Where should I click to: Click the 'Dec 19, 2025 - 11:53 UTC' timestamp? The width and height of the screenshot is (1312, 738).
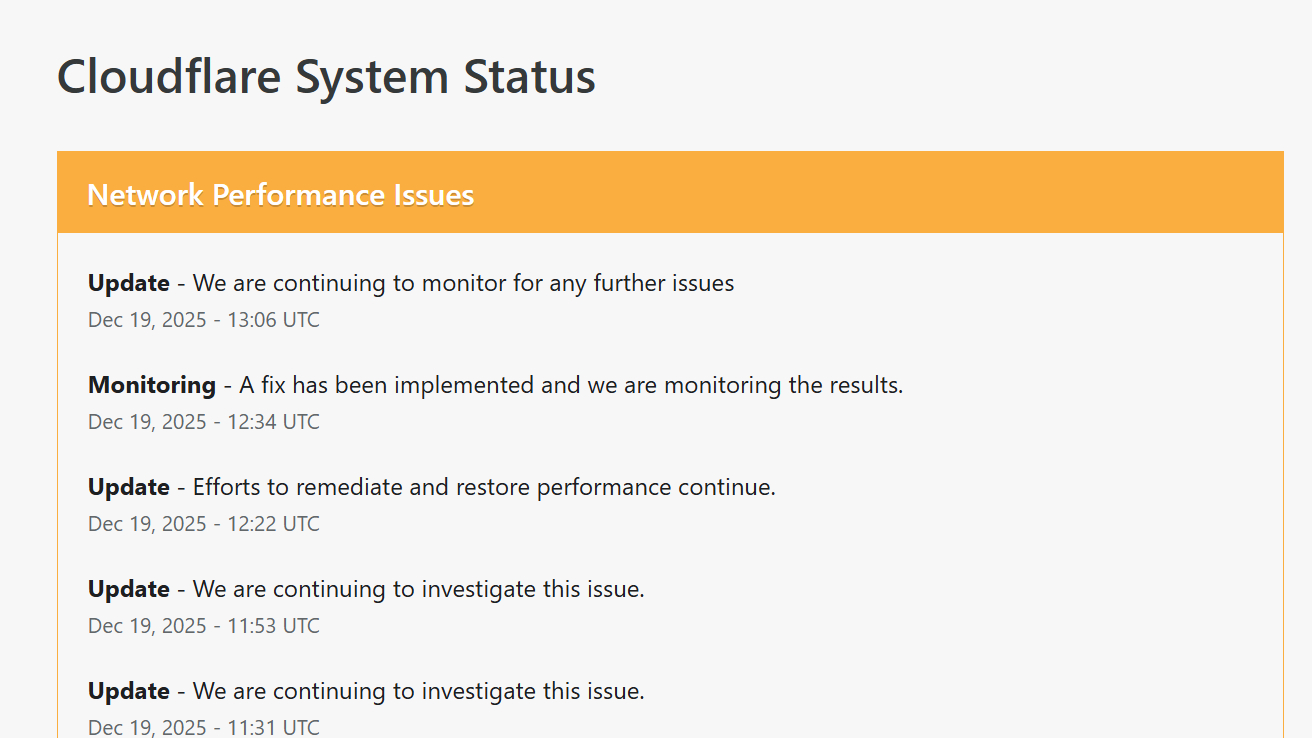click(204, 626)
